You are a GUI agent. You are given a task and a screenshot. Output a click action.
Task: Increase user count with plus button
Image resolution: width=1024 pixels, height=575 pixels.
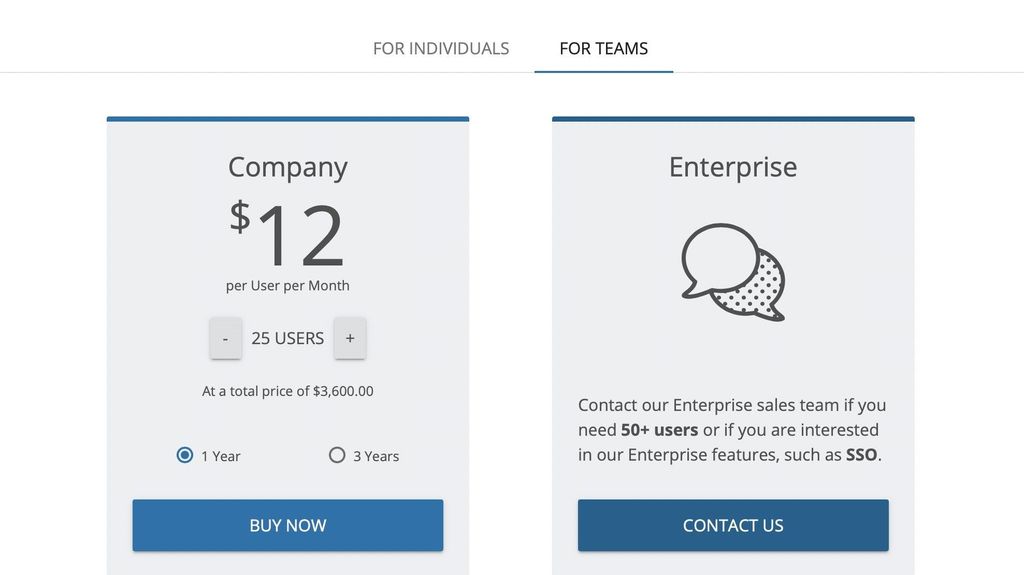click(350, 338)
